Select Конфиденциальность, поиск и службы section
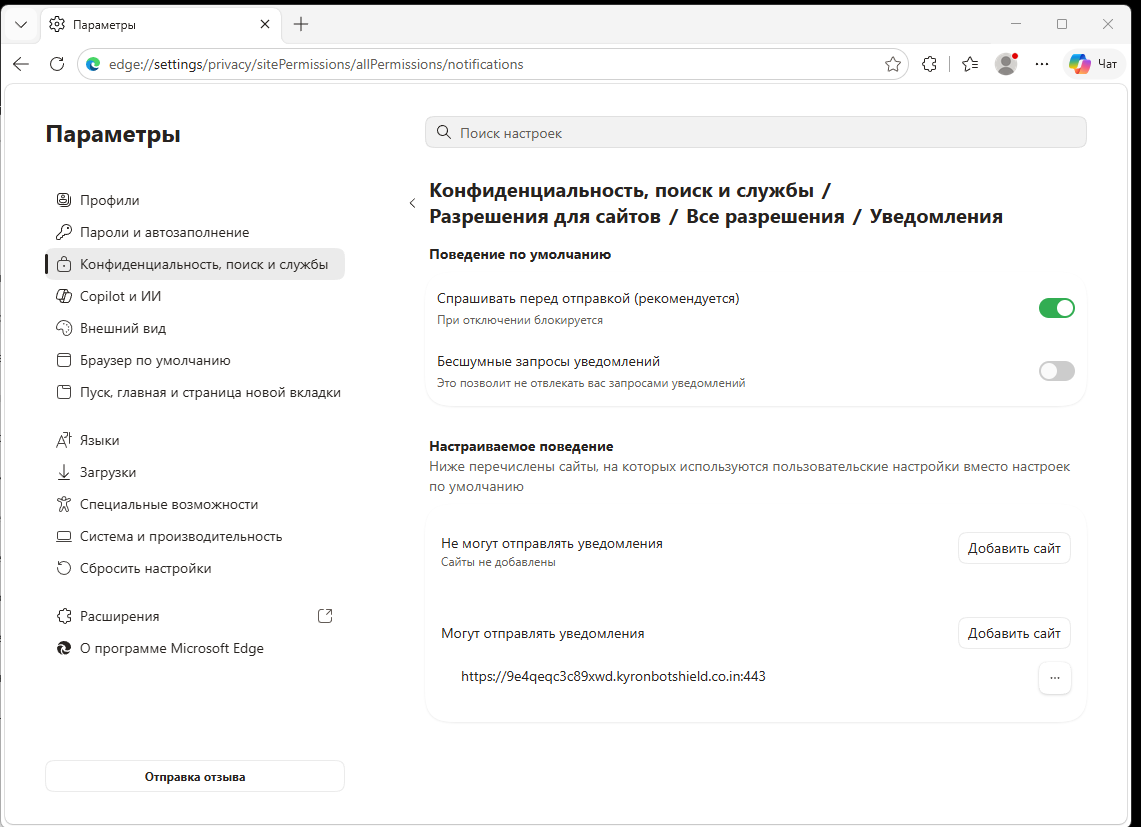This screenshot has width=1141, height=827. [195, 264]
